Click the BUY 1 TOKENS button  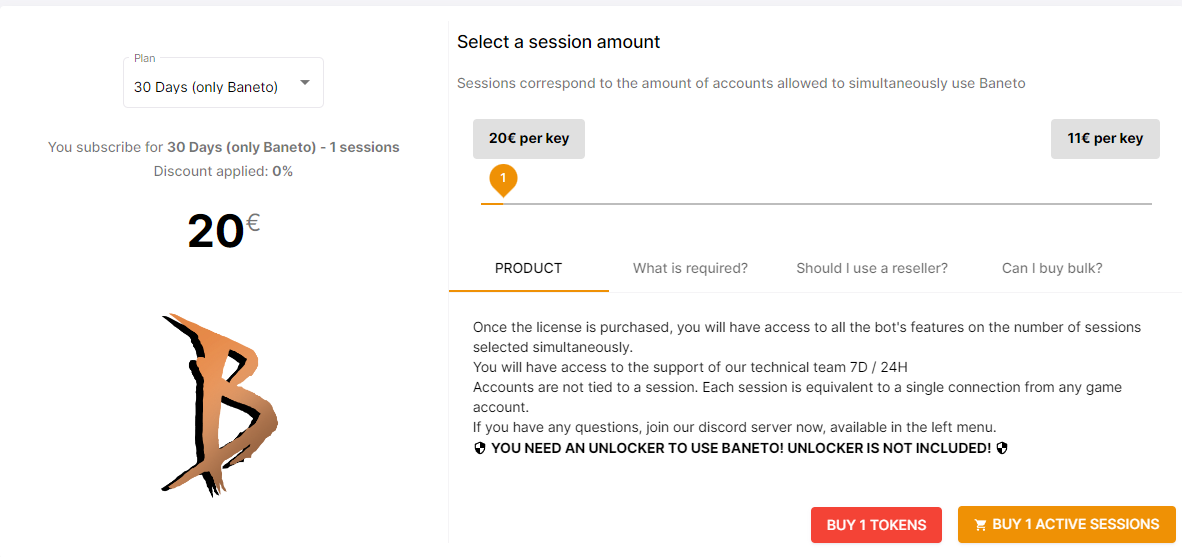tap(877, 525)
